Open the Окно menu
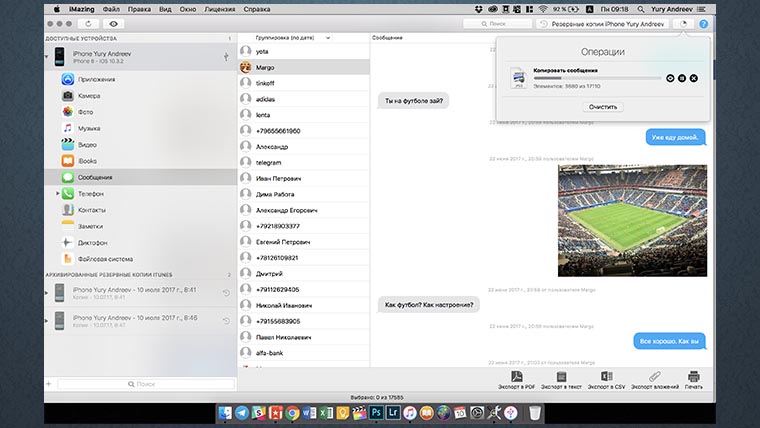The height and width of the screenshot is (428, 760). pos(188,9)
